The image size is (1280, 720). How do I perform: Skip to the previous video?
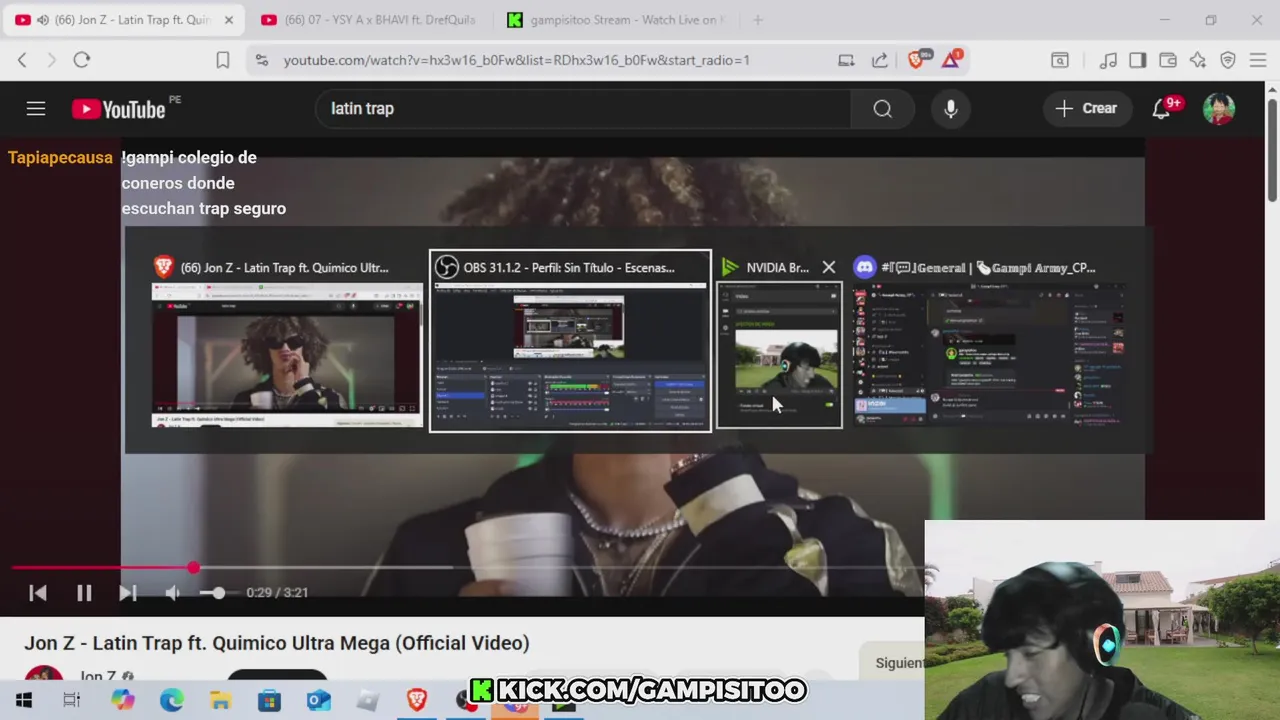tap(38, 593)
